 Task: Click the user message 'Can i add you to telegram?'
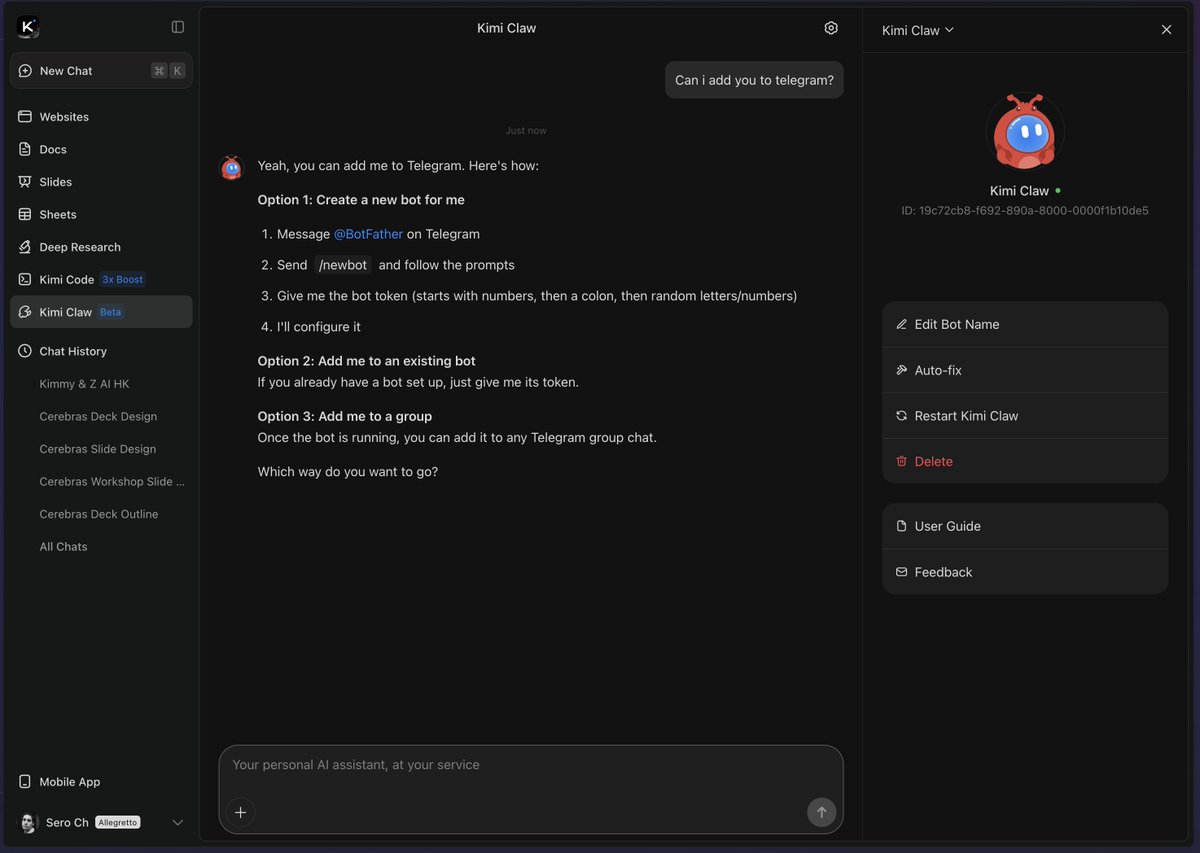754,80
